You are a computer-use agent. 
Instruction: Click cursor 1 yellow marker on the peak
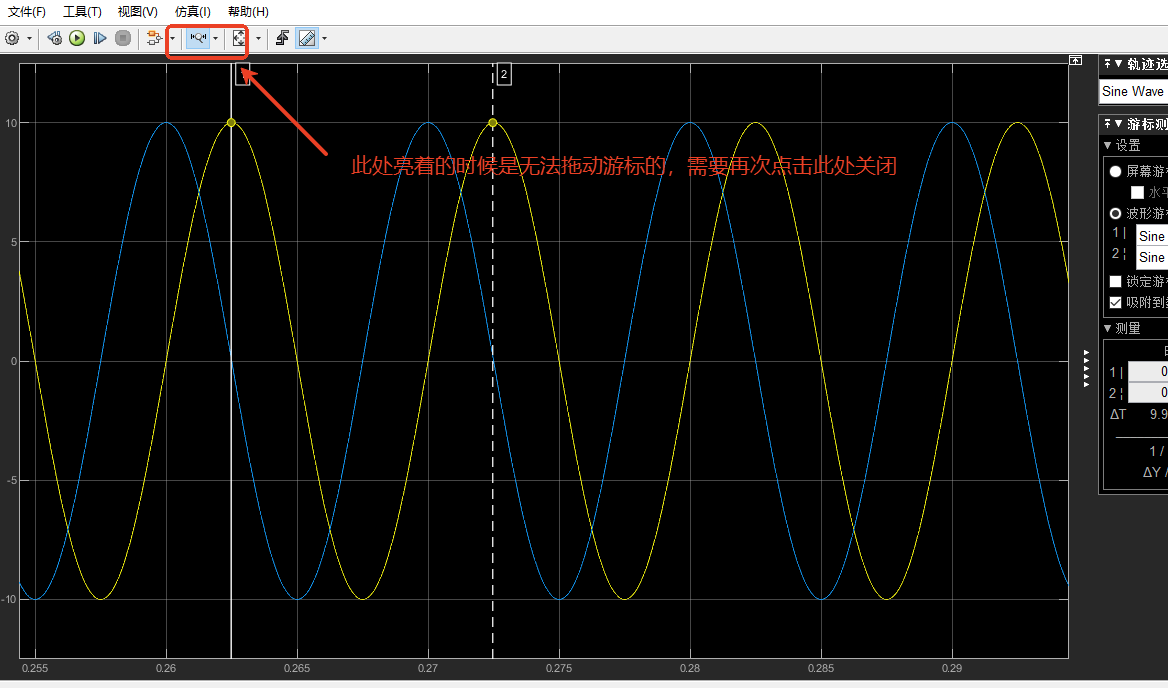(231, 123)
